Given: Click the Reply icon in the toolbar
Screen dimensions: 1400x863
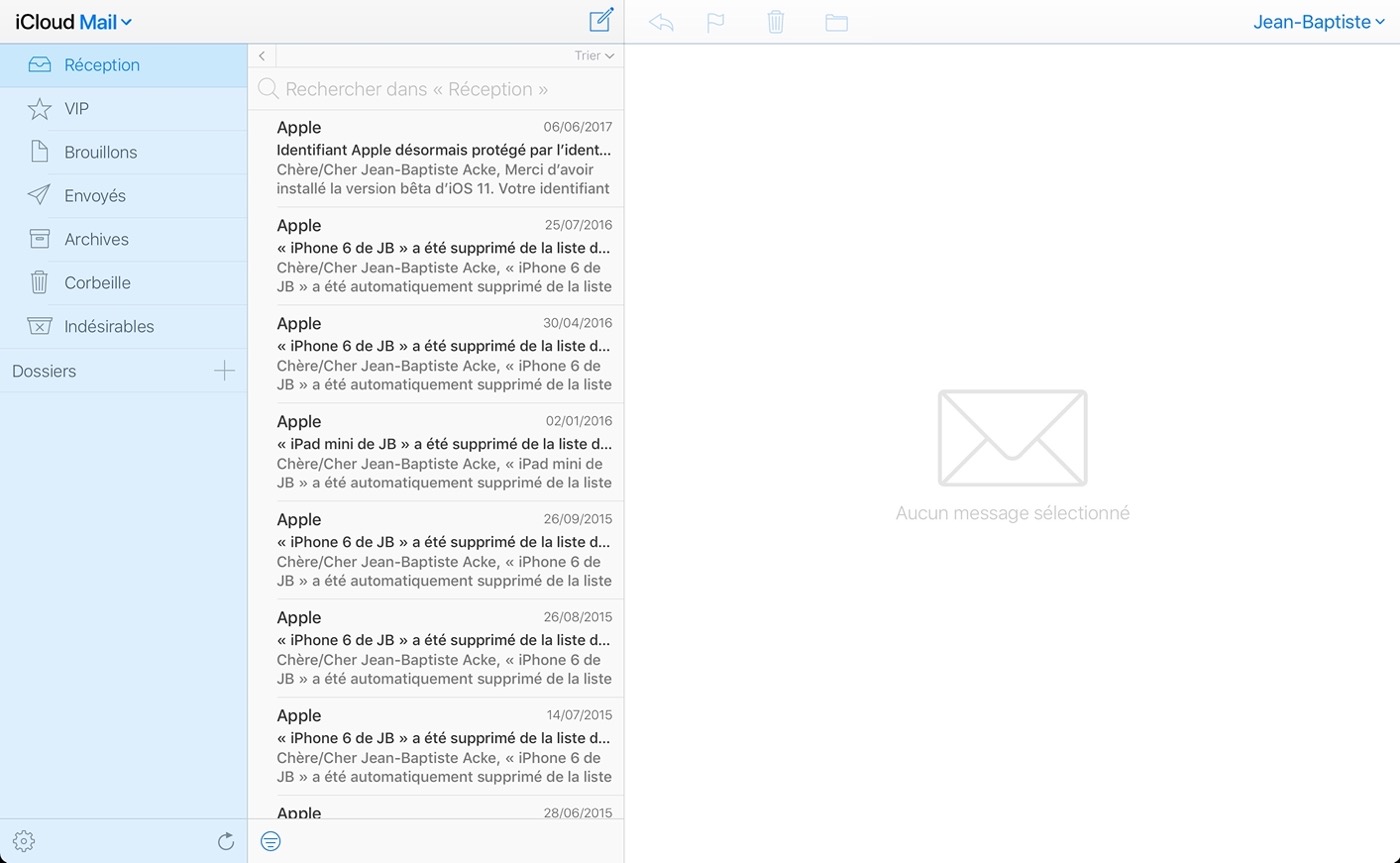Looking at the screenshot, I should coord(661,21).
